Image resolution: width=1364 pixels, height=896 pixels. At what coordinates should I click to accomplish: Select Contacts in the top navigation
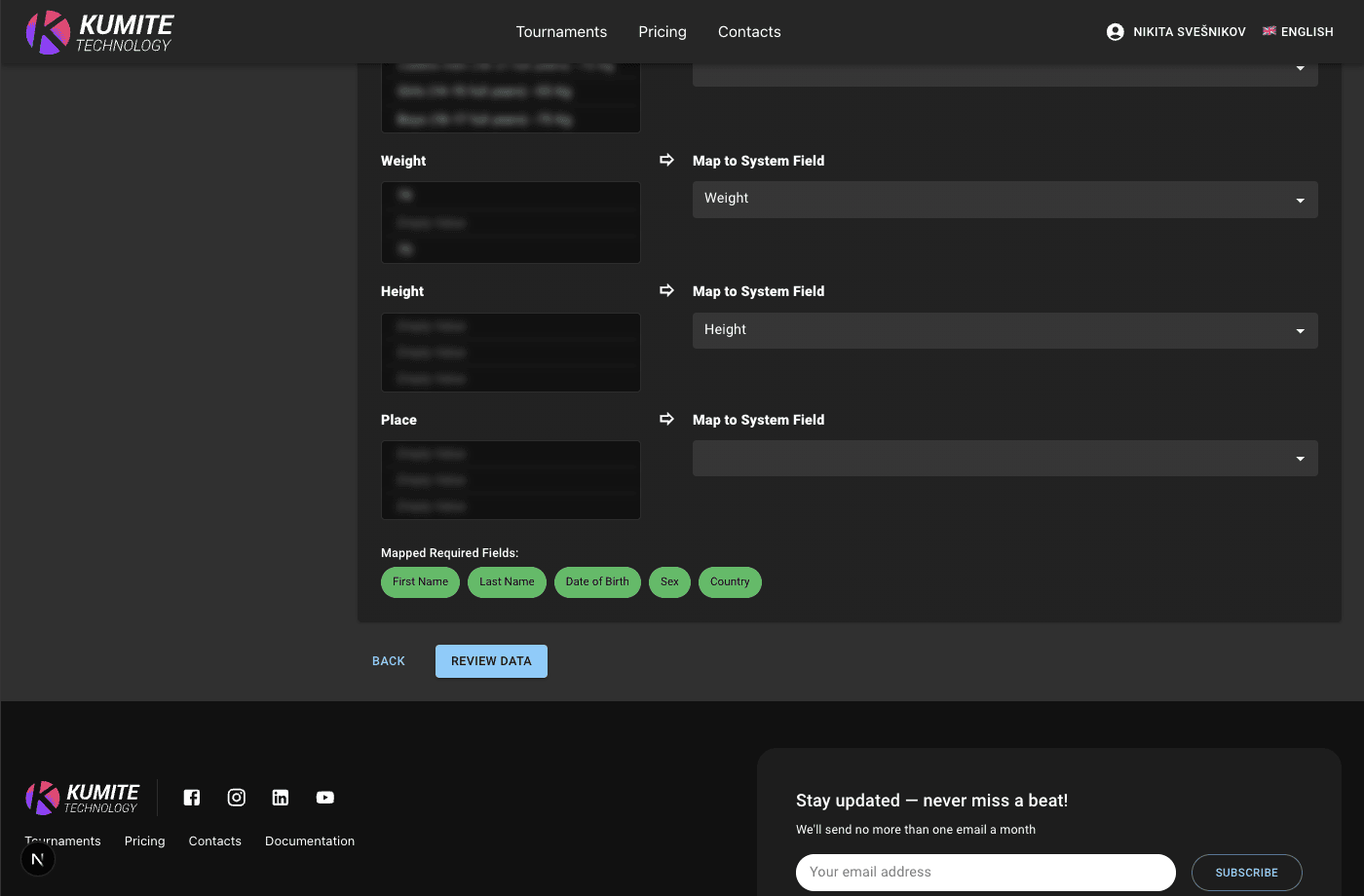pyautogui.click(x=749, y=32)
